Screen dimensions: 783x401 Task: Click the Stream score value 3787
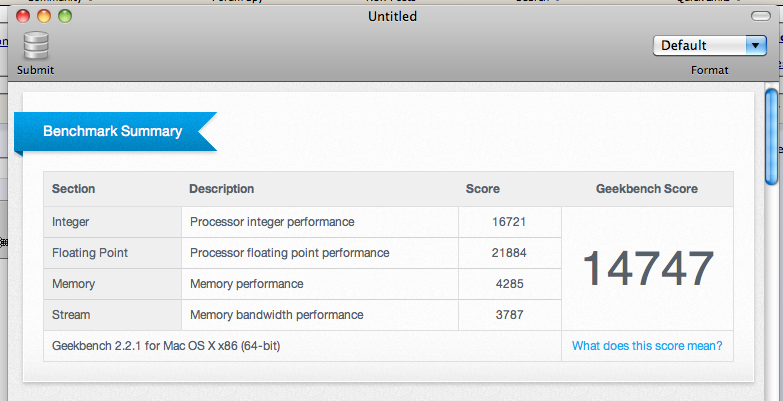click(509, 315)
